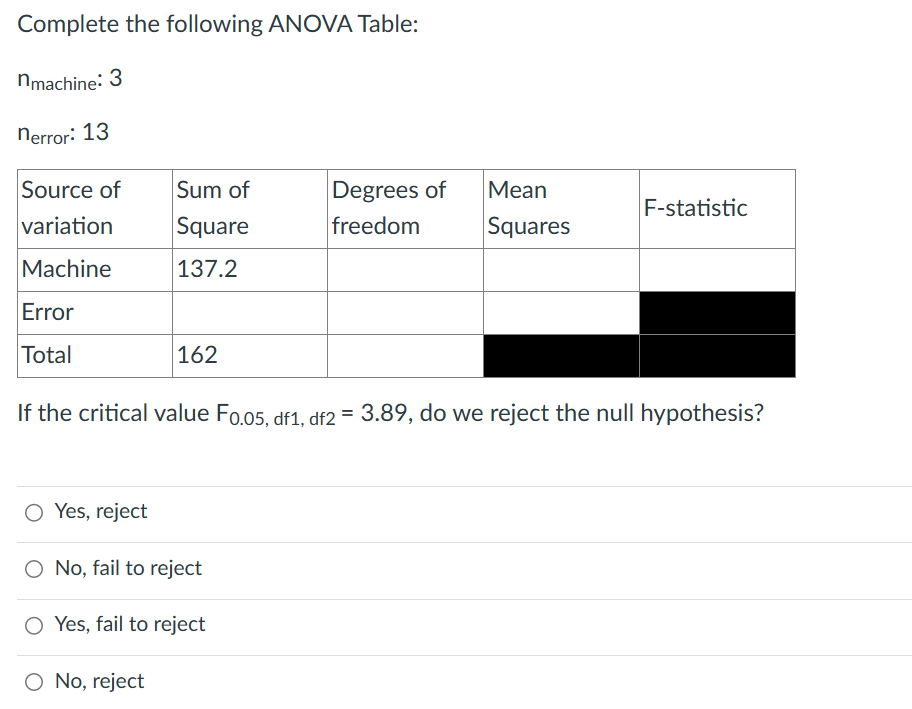Click the 137.2 sum of squares cell
912x709 pixels.
(x=250, y=270)
